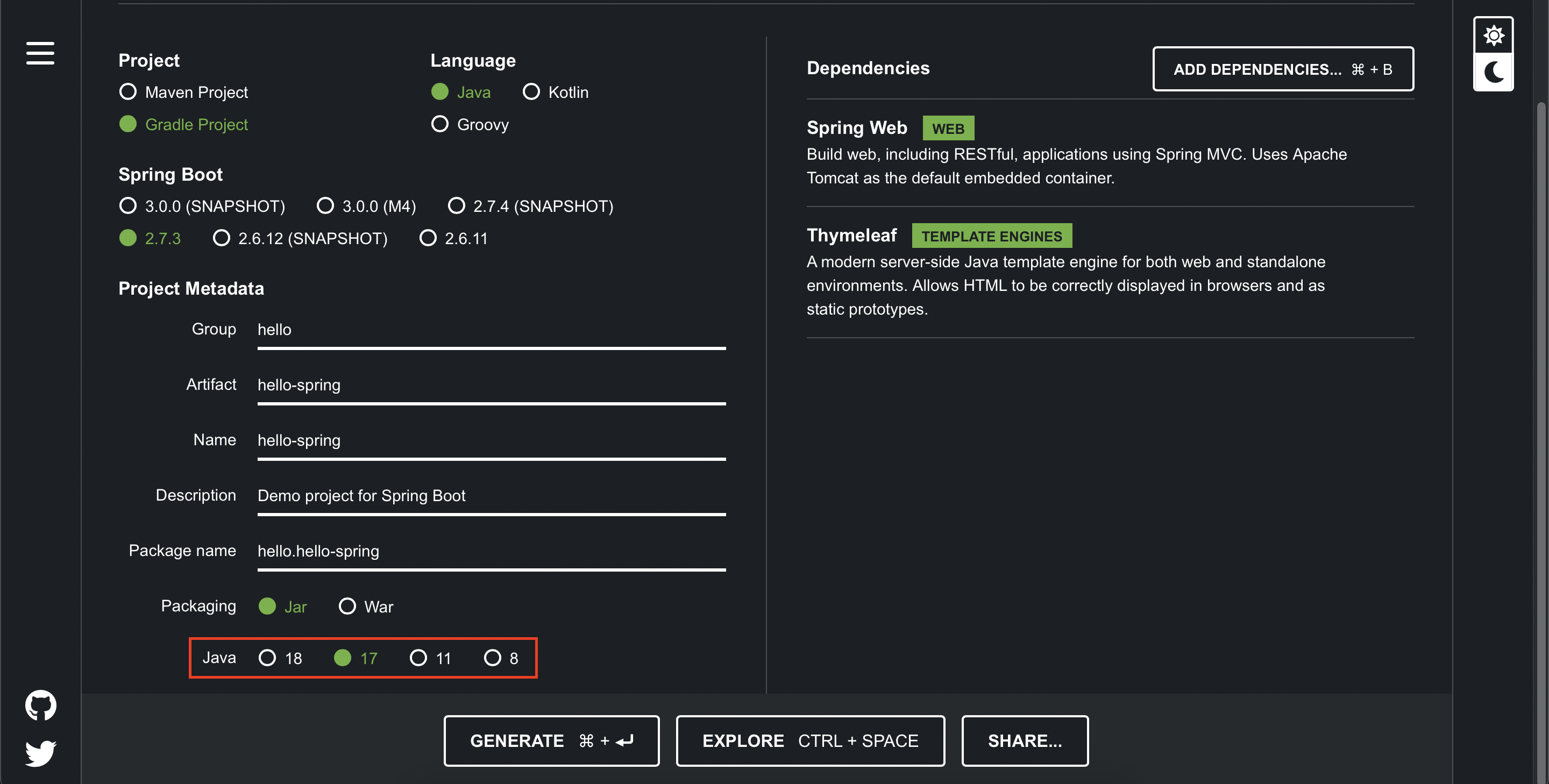Focus the Artifact input field

(x=491, y=385)
